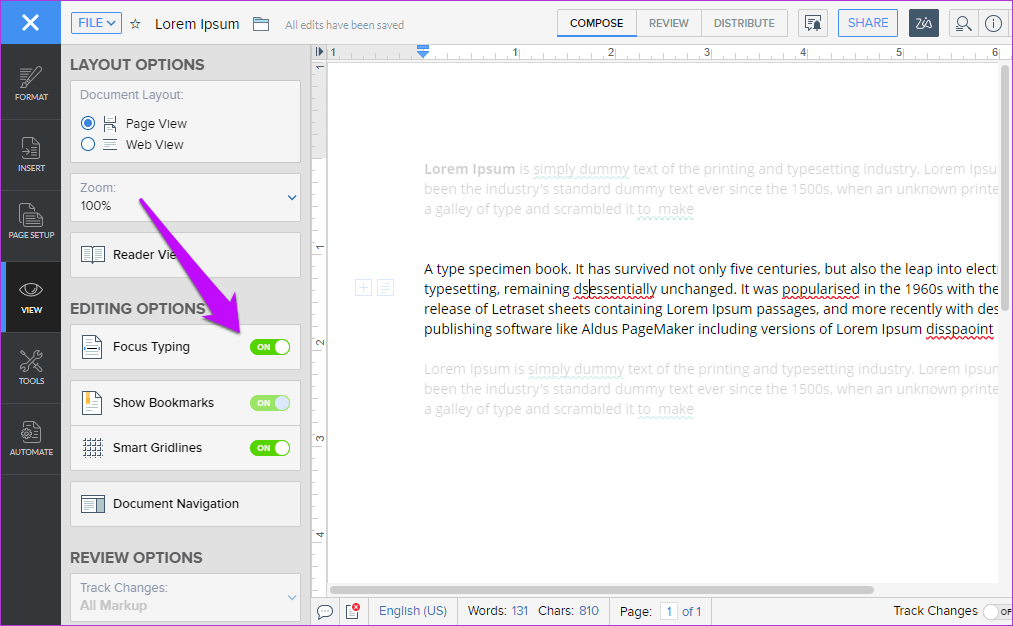
Task: Switch to the COMPOSE tab
Action: [596, 23]
